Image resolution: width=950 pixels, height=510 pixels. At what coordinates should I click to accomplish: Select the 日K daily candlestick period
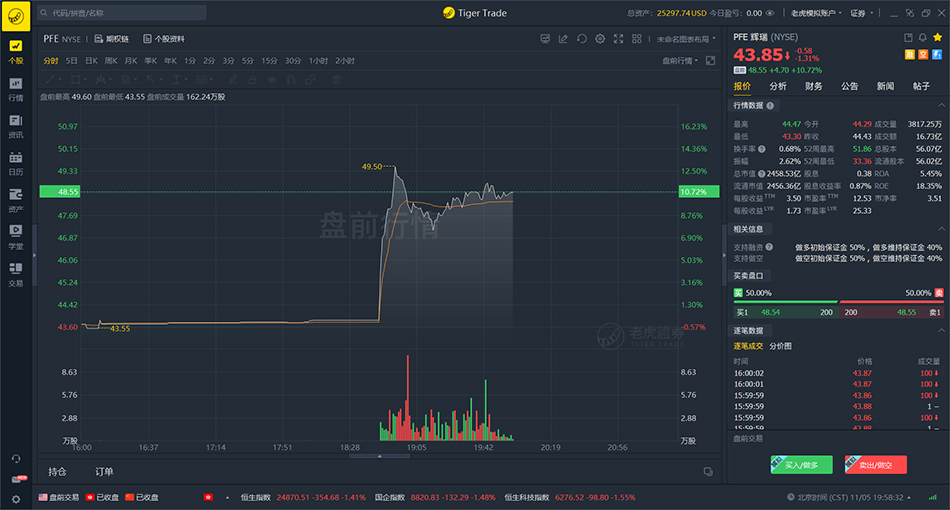[x=91, y=61]
